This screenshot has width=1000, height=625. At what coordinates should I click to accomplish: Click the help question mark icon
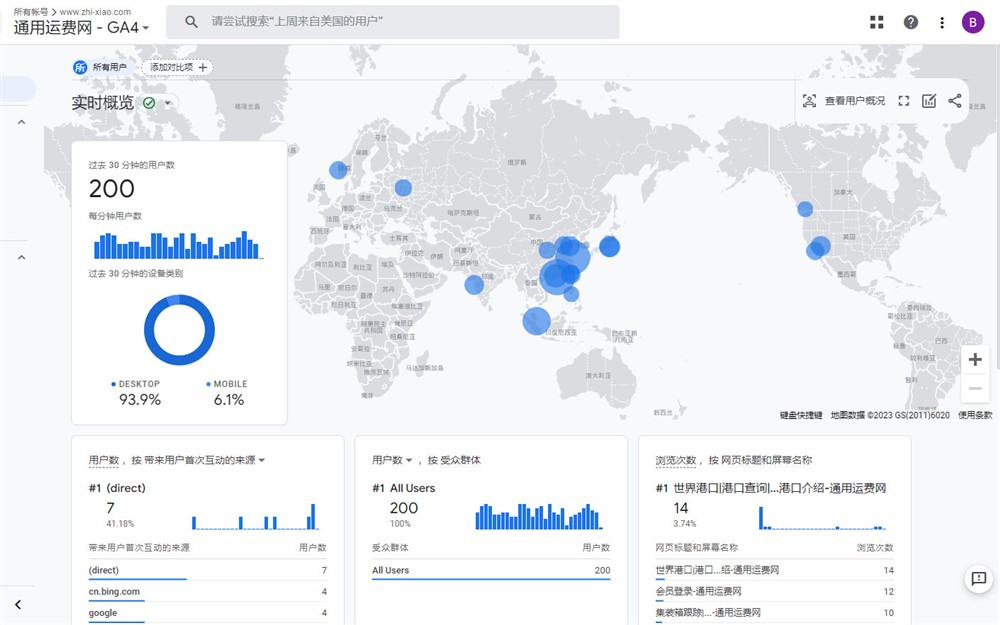coord(910,22)
